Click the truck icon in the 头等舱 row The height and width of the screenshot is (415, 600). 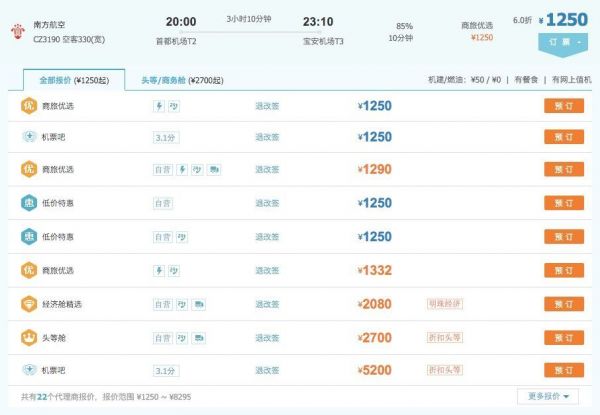(x=199, y=337)
